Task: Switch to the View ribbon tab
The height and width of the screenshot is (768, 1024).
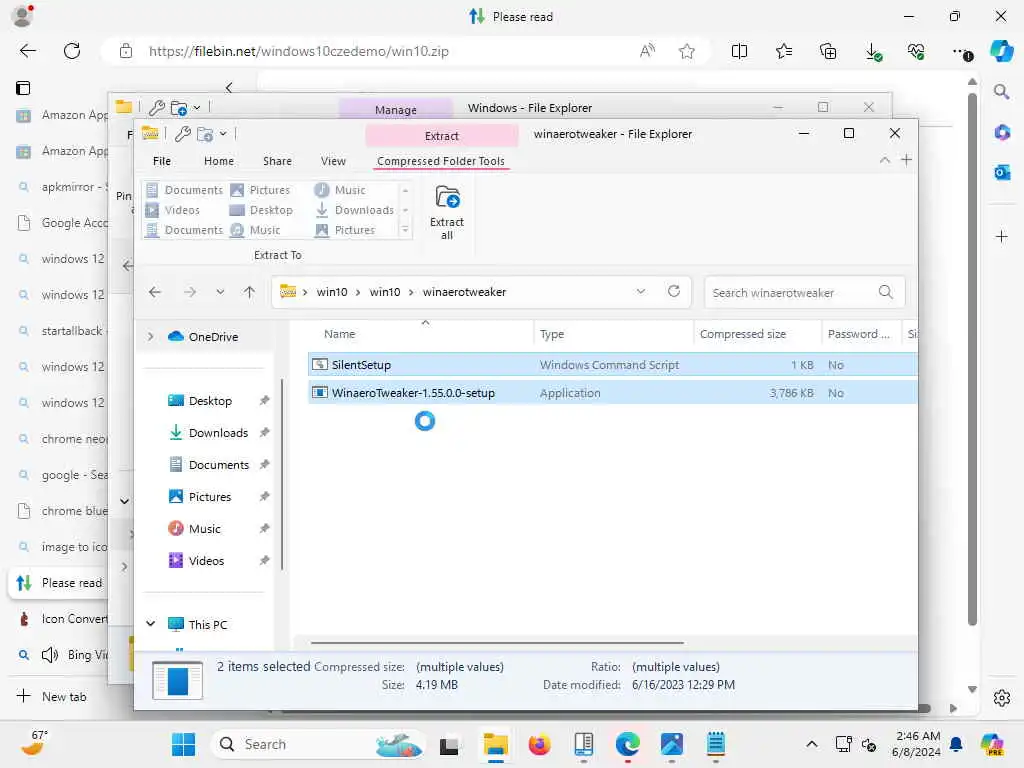Action: click(333, 161)
